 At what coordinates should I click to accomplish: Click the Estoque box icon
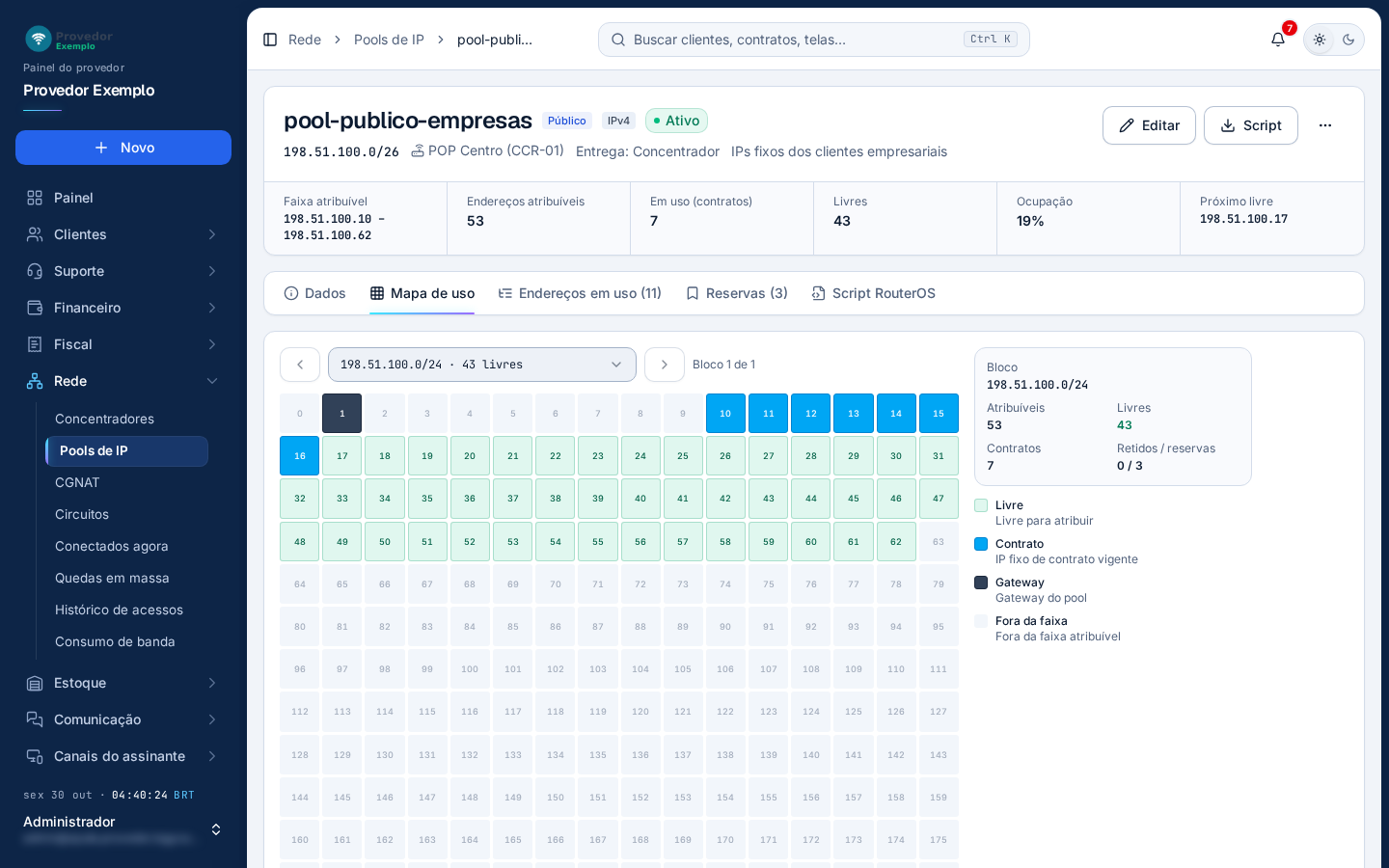(35, 683)
